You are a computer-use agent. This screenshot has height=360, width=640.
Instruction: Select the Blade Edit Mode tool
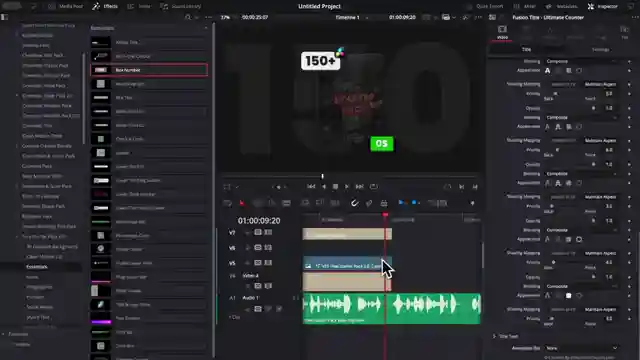click(x=287, y=203)
